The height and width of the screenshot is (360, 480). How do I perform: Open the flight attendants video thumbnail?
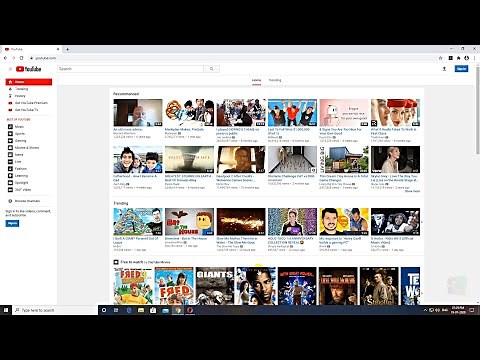[395, 113]
